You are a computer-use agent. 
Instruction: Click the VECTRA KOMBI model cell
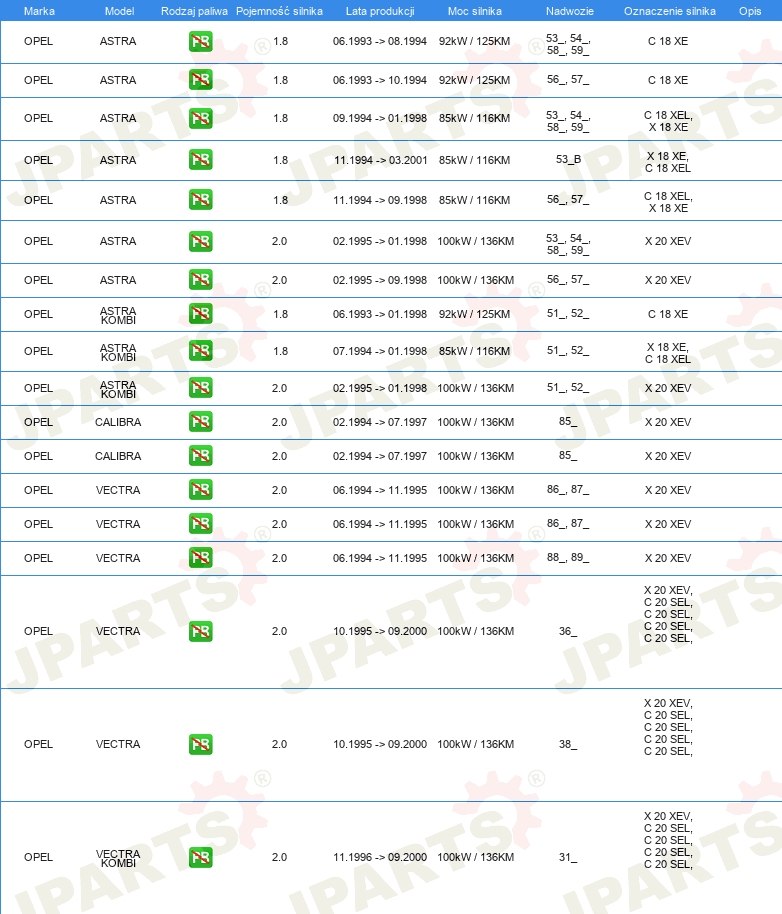coord(118,858)
